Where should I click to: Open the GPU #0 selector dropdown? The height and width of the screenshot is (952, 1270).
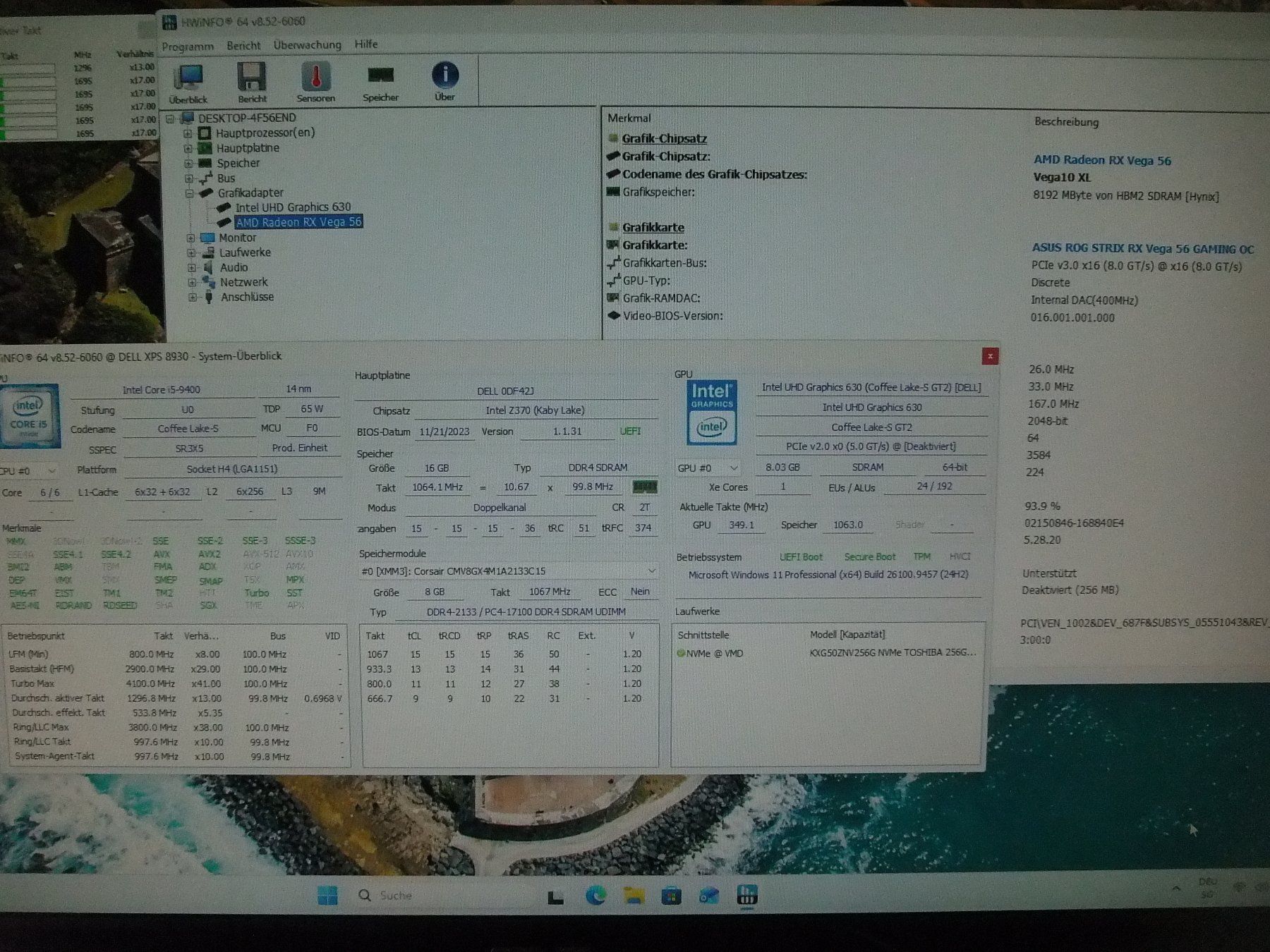point(708,468)
